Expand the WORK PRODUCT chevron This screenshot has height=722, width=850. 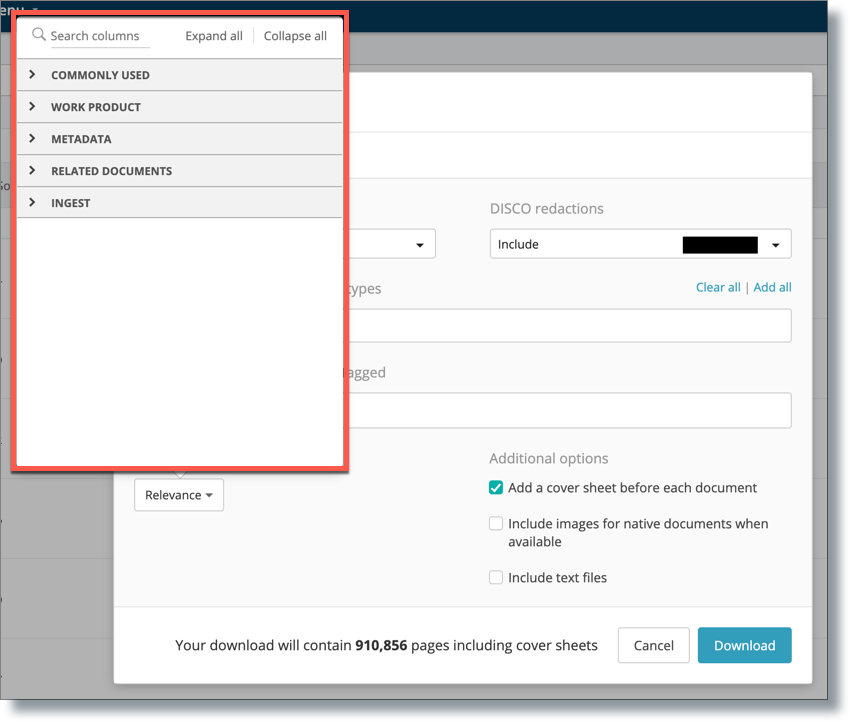tap(32, 106)
